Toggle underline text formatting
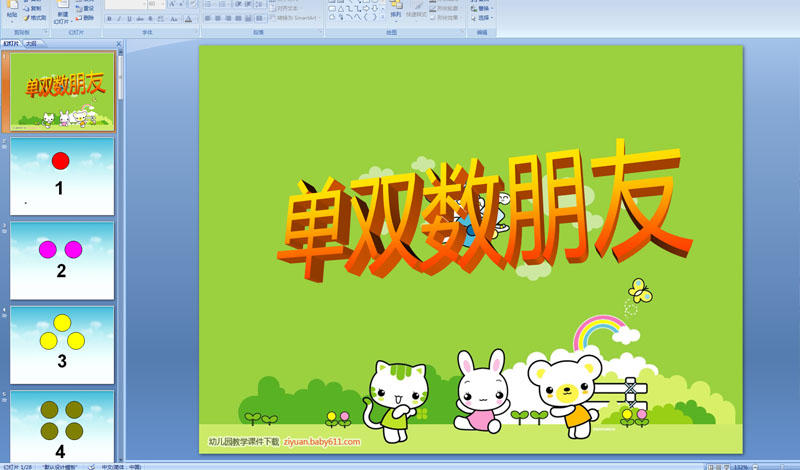 click(129, 18)
